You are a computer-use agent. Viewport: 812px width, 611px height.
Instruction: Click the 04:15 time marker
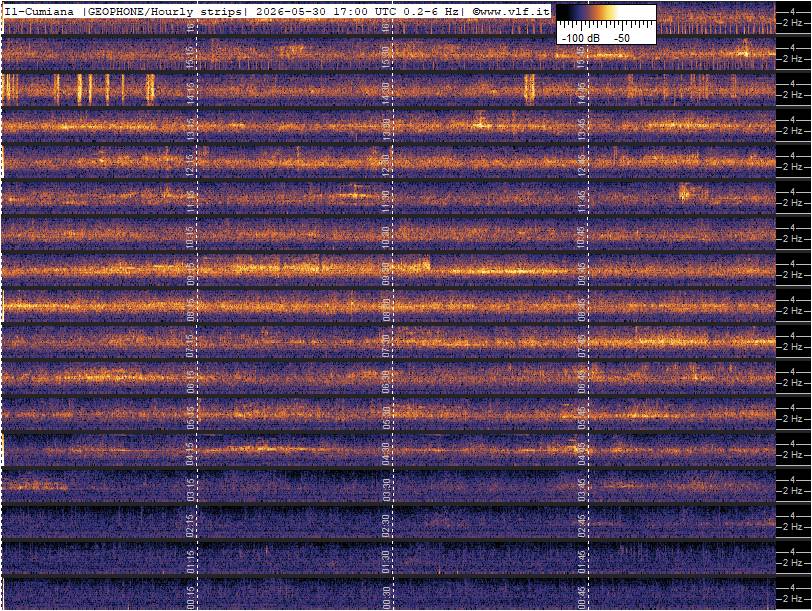pos(191,453)
